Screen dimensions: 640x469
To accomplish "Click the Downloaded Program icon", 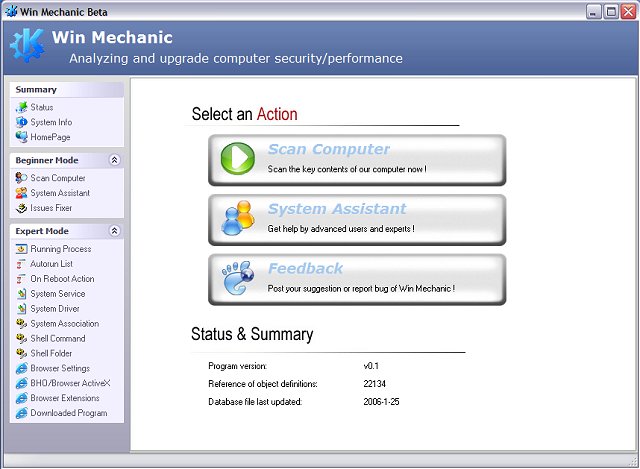I will 21,413.
